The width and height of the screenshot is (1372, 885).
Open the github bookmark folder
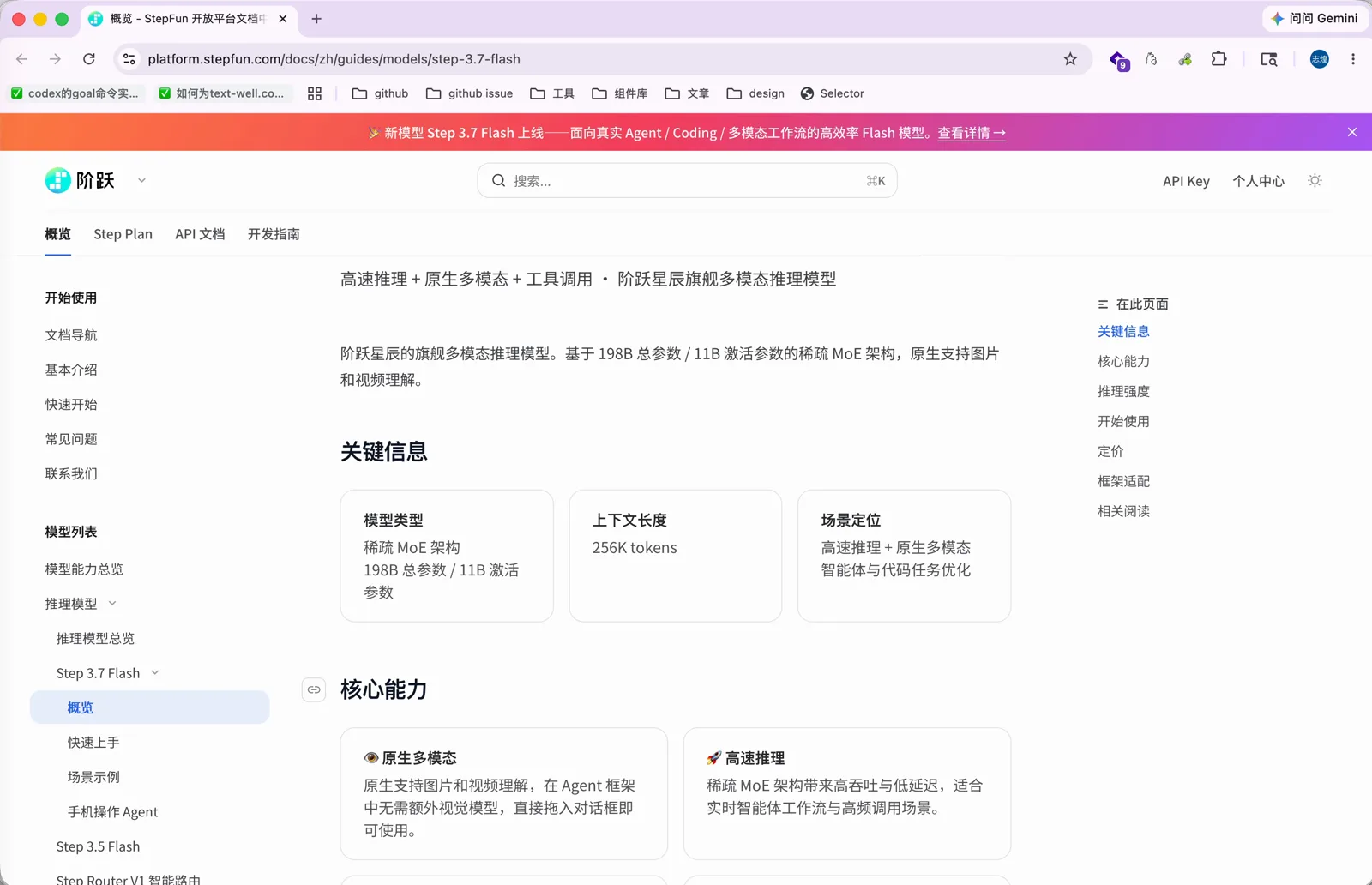380,93
